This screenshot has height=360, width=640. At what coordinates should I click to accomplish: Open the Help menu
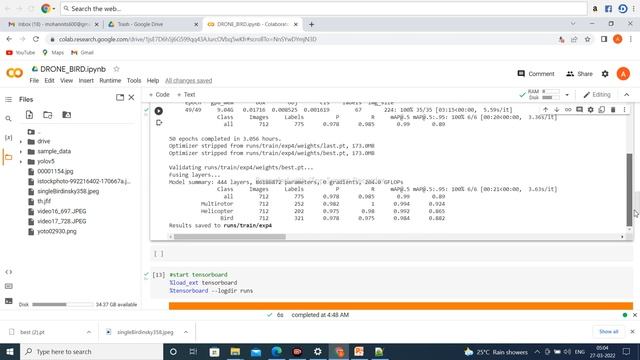click(153, 80)
